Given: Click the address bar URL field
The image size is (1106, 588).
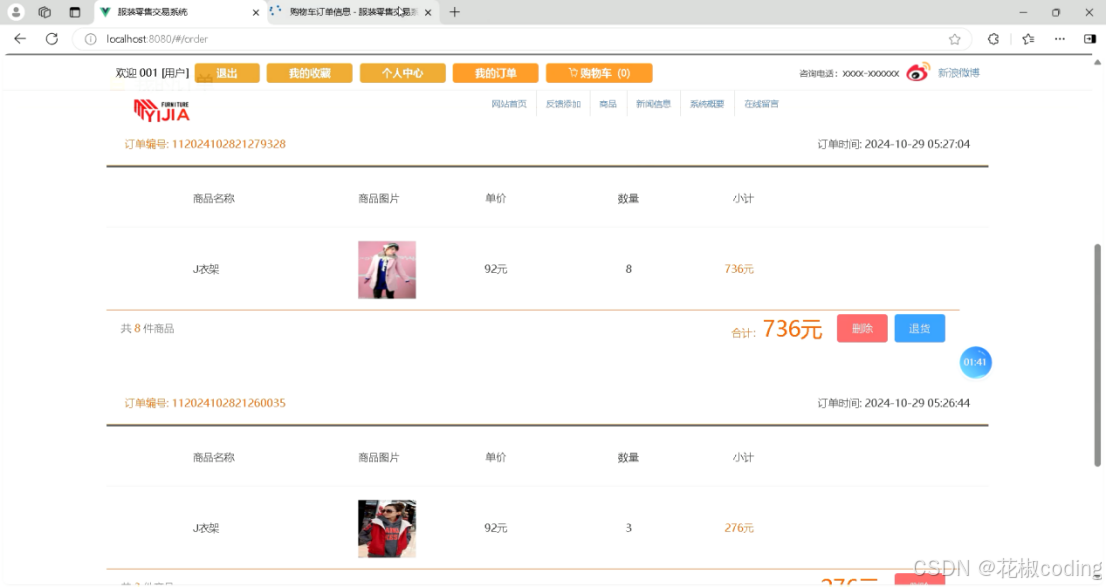Looking at the screenshot, I should coord(522,39).
